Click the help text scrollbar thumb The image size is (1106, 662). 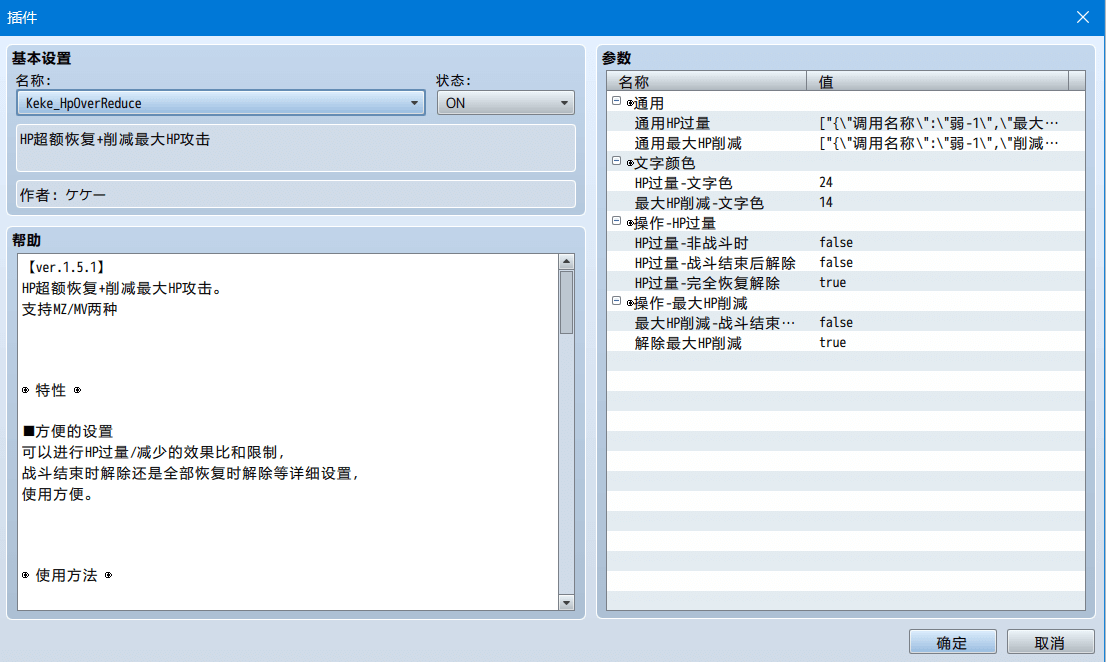[x=566, y=302]
